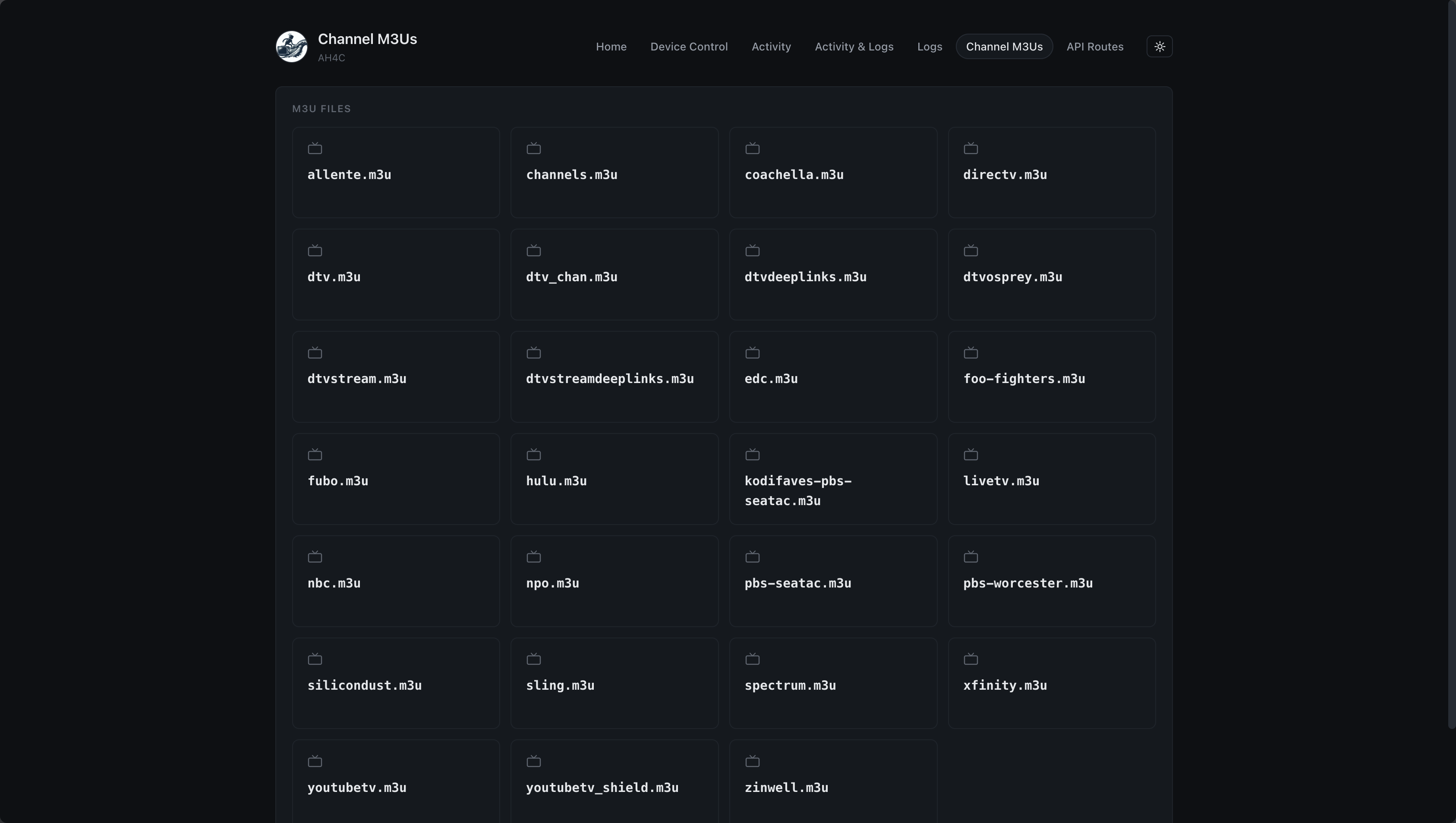Click the TV icon on silicondust.m3u card
This screenshot has height=823, width=1456.
(x=315, y=659)
